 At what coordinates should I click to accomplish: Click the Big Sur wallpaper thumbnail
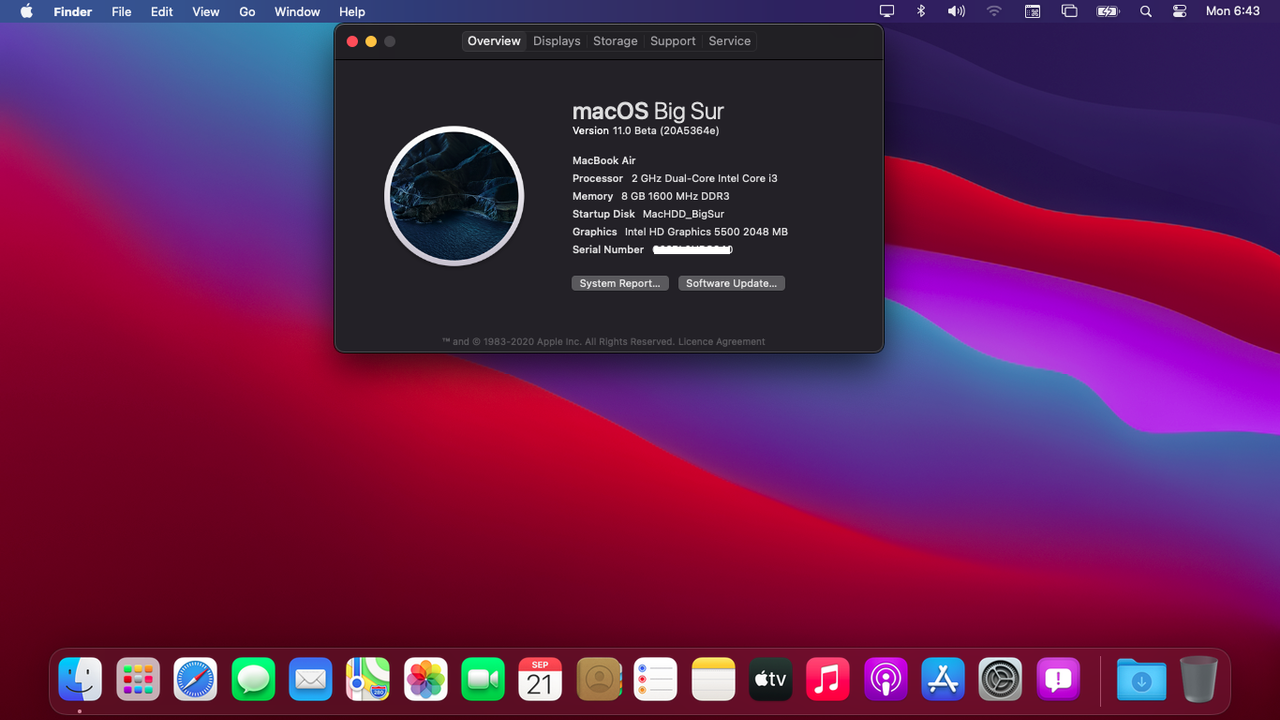[x=454, y=196]
